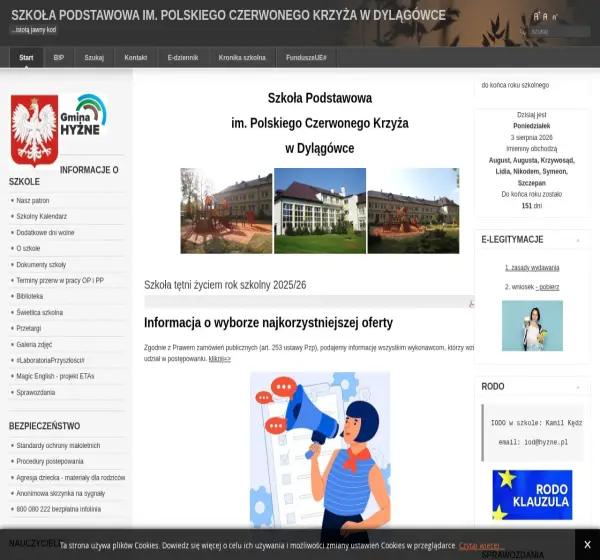Click the E-LEGITYMACJE panel title

(512, 240)
